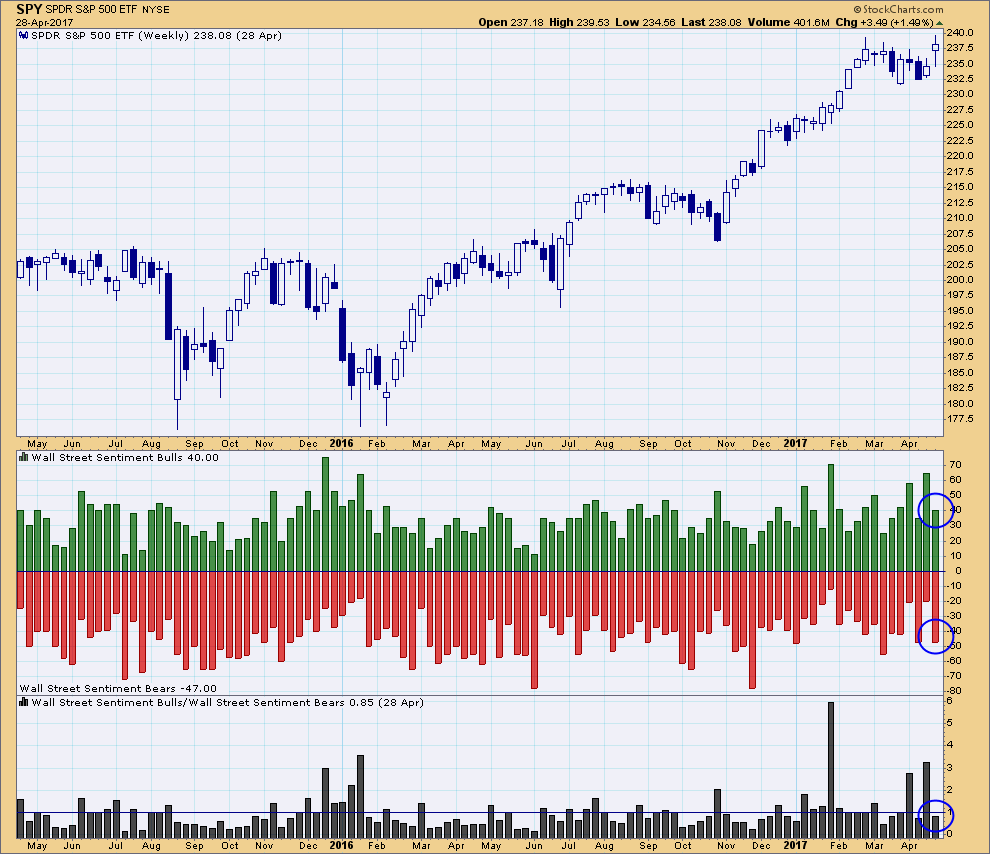990x854 pixels.
Task: Click the SPY ticker symbol in the header
Action: pos(30,9)
